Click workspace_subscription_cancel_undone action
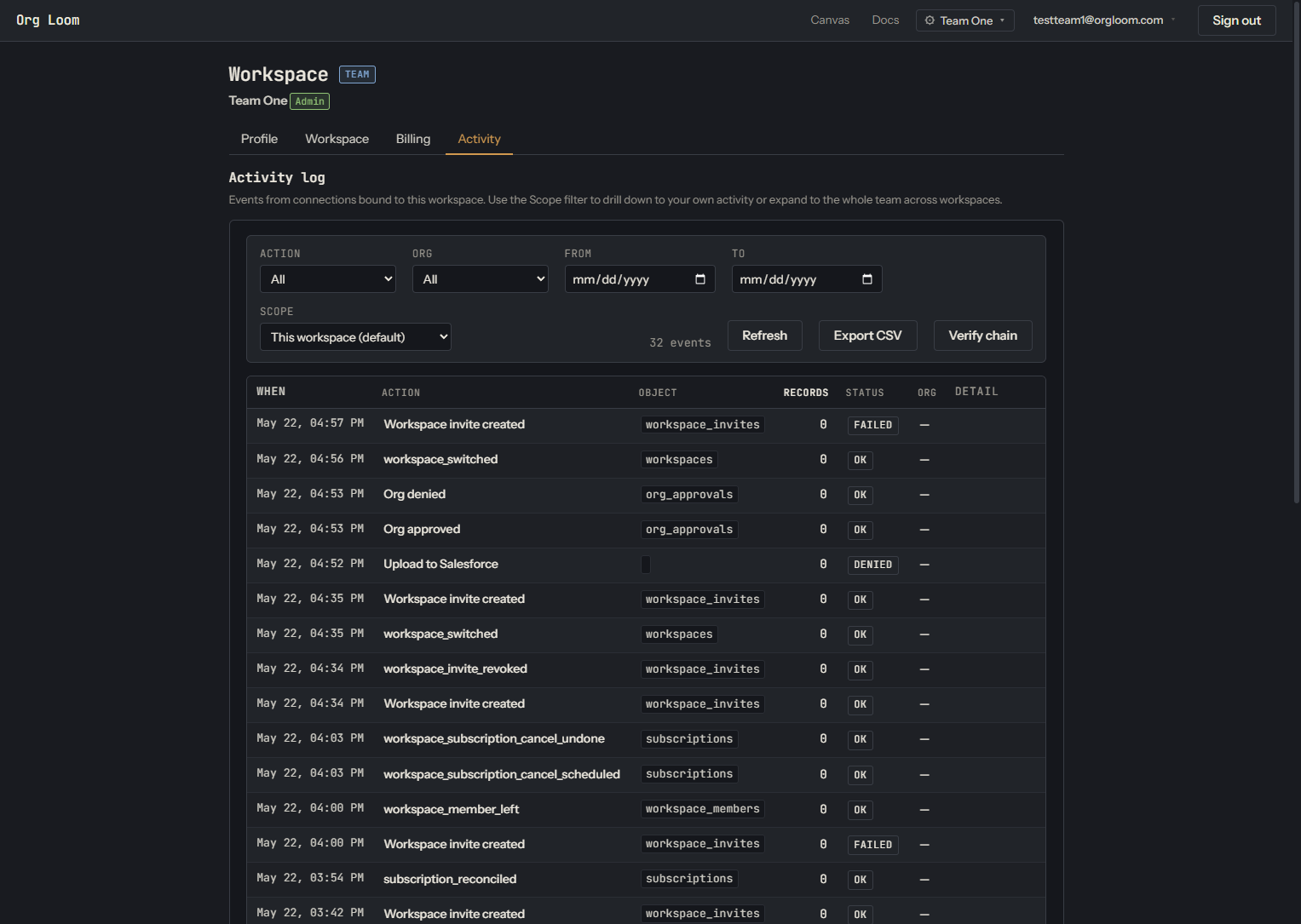 [494, 738]
